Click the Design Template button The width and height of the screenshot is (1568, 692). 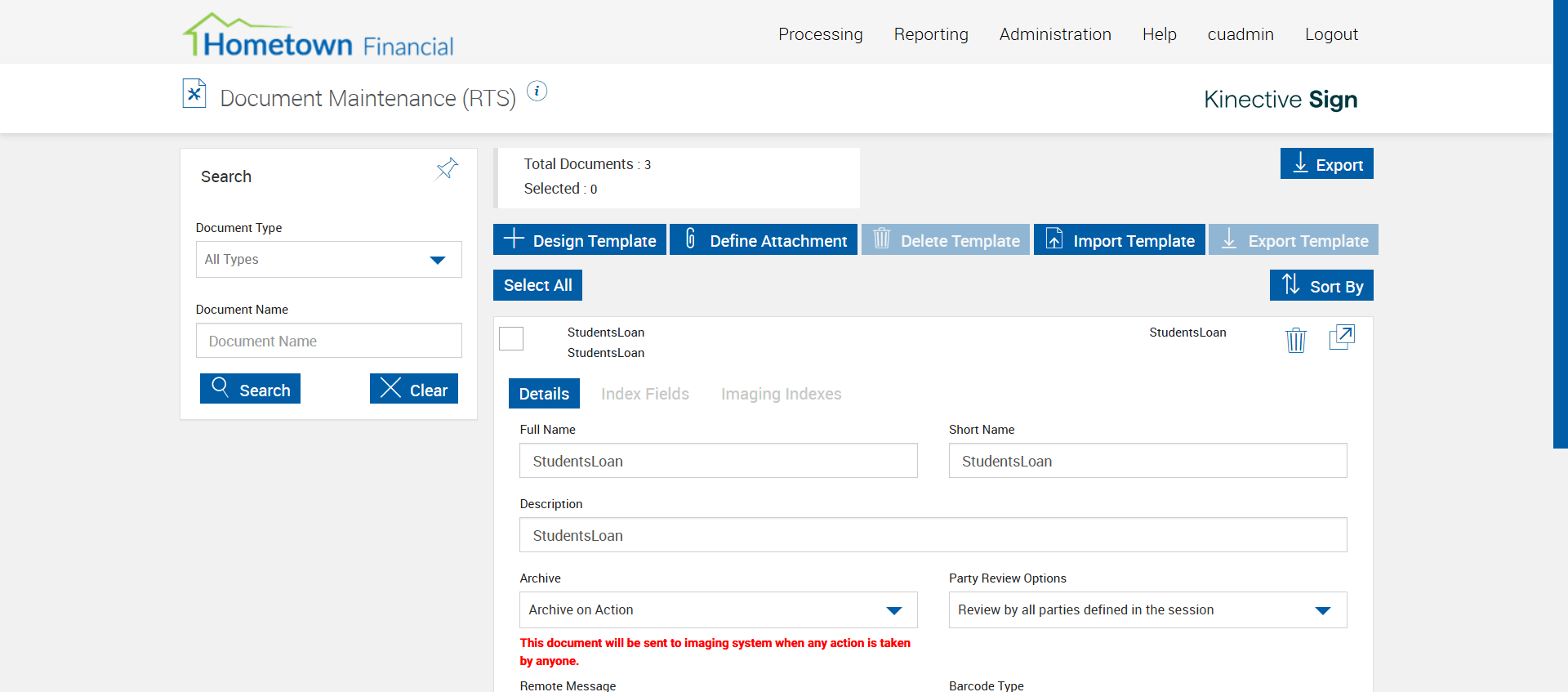coord(580,239)
